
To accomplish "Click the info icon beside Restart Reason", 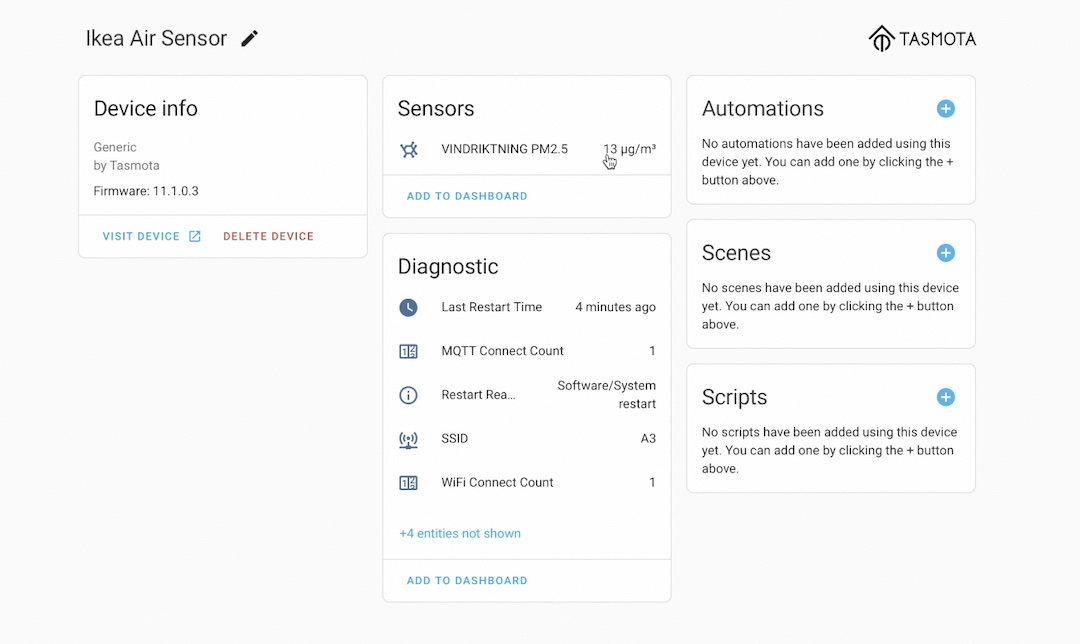I will point(408,395).
